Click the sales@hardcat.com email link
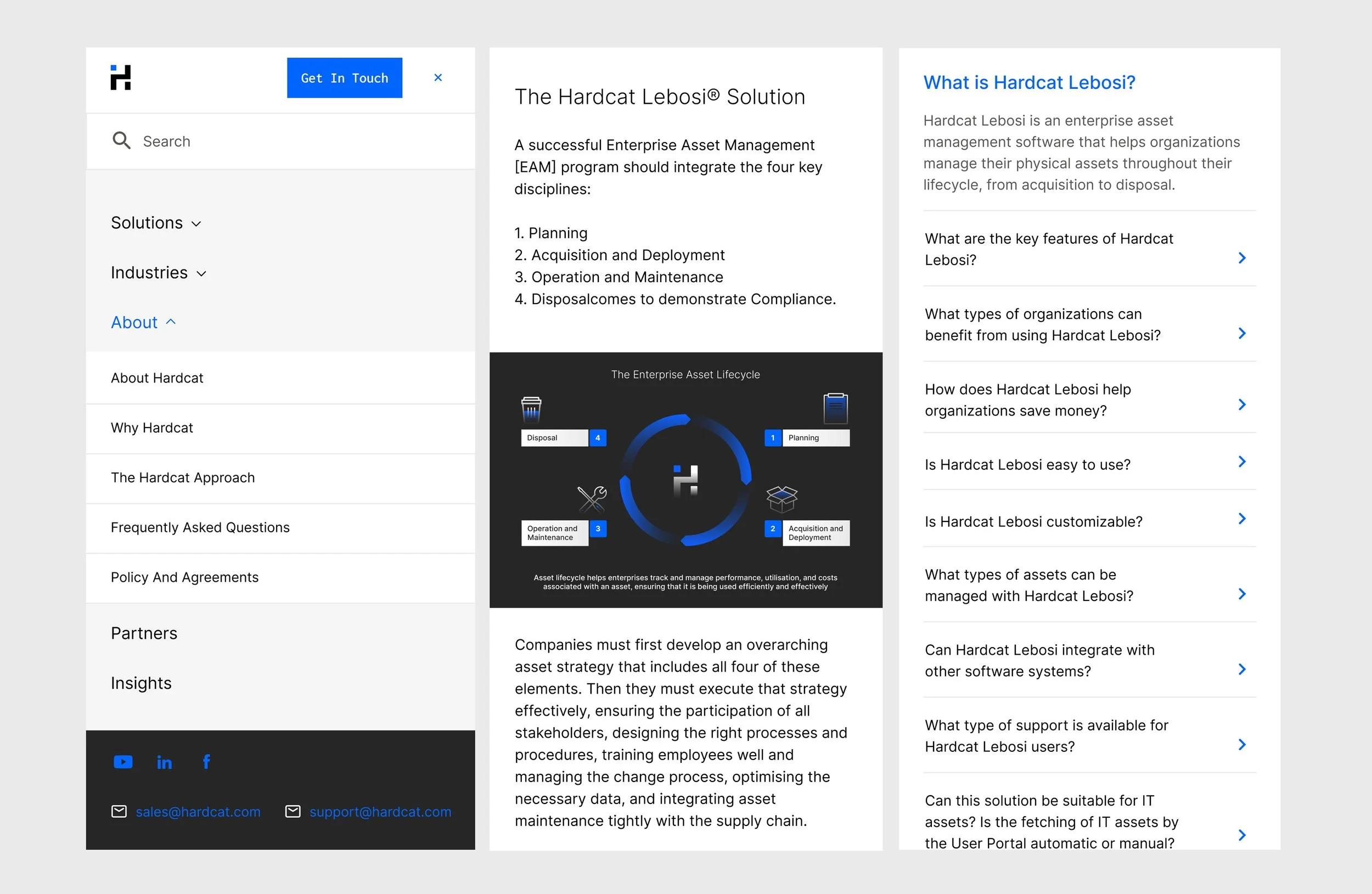Image resolution: width=1372 pixels, height=894 pixels. tap(198, 812)
